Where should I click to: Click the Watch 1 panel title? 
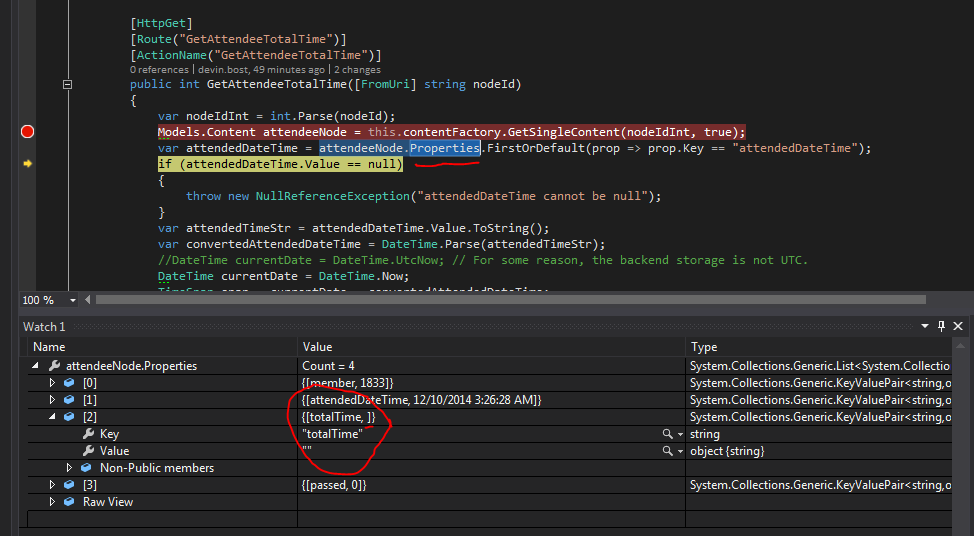tap(44, 327)
